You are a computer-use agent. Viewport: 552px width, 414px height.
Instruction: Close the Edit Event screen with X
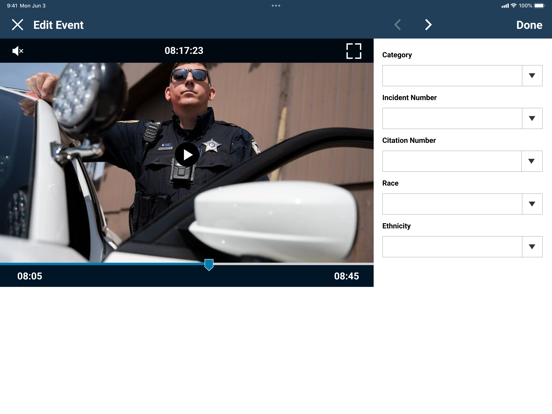point(17,25)
